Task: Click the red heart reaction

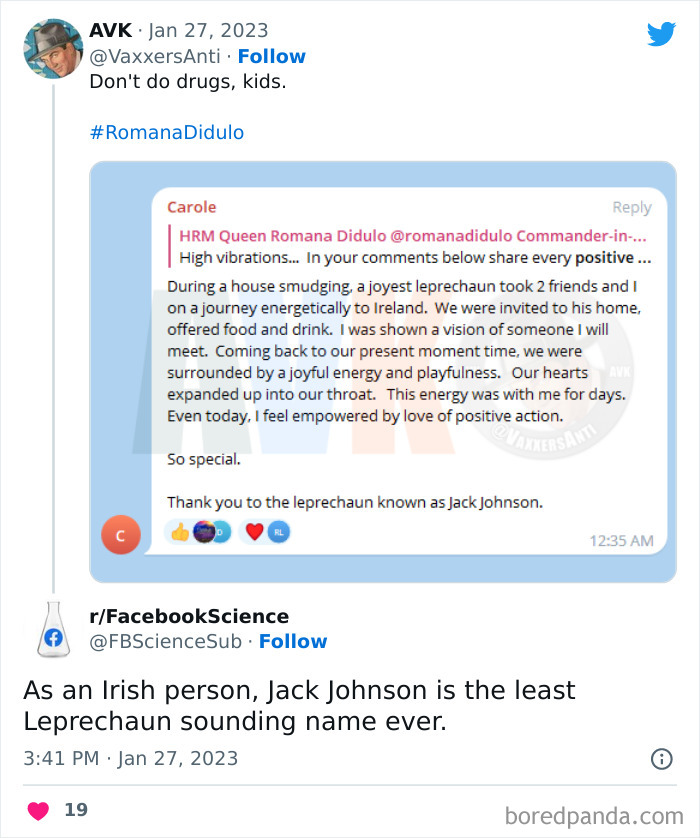Action: [254, 533]
